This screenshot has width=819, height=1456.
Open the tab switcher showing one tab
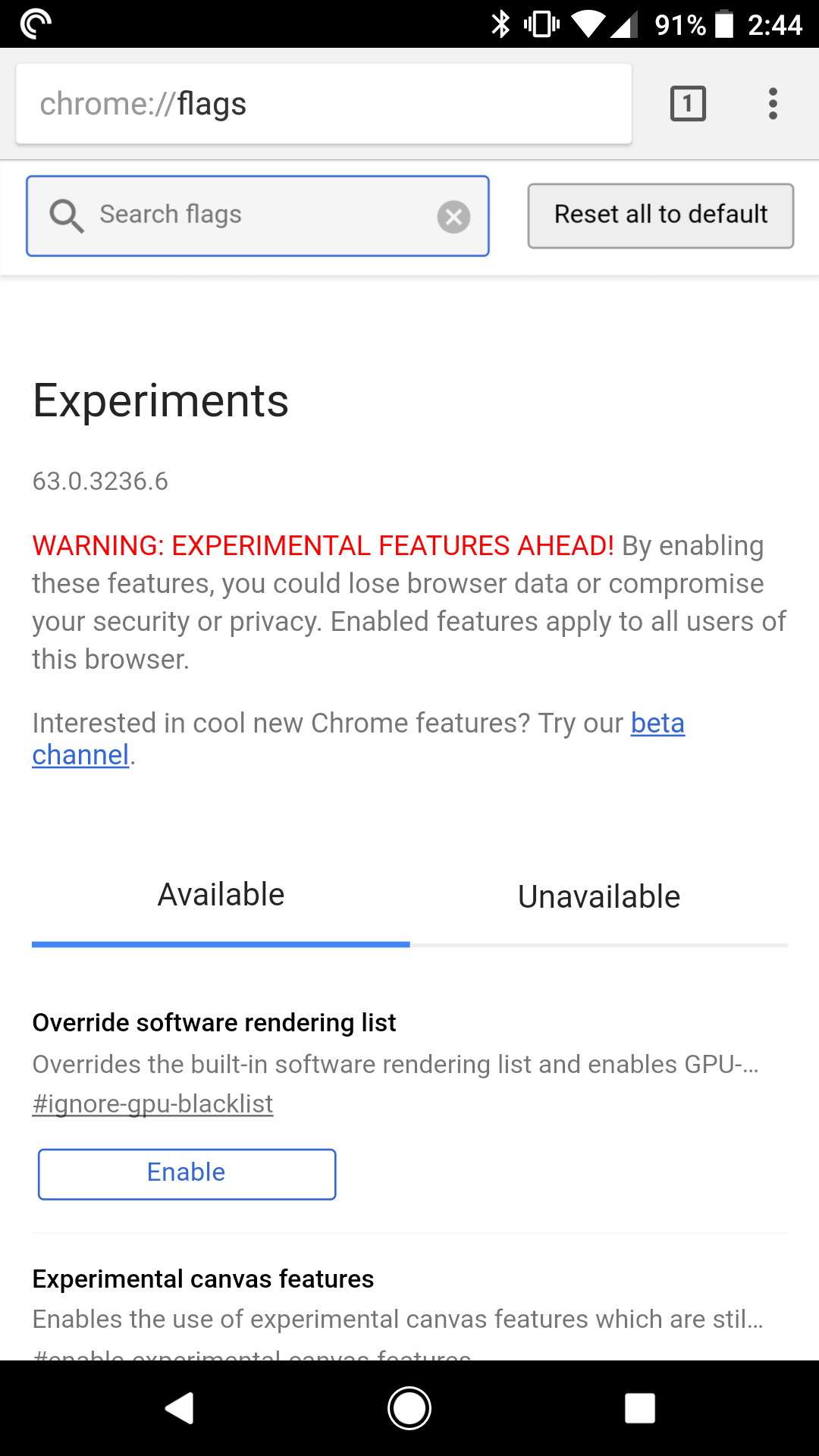687,103
